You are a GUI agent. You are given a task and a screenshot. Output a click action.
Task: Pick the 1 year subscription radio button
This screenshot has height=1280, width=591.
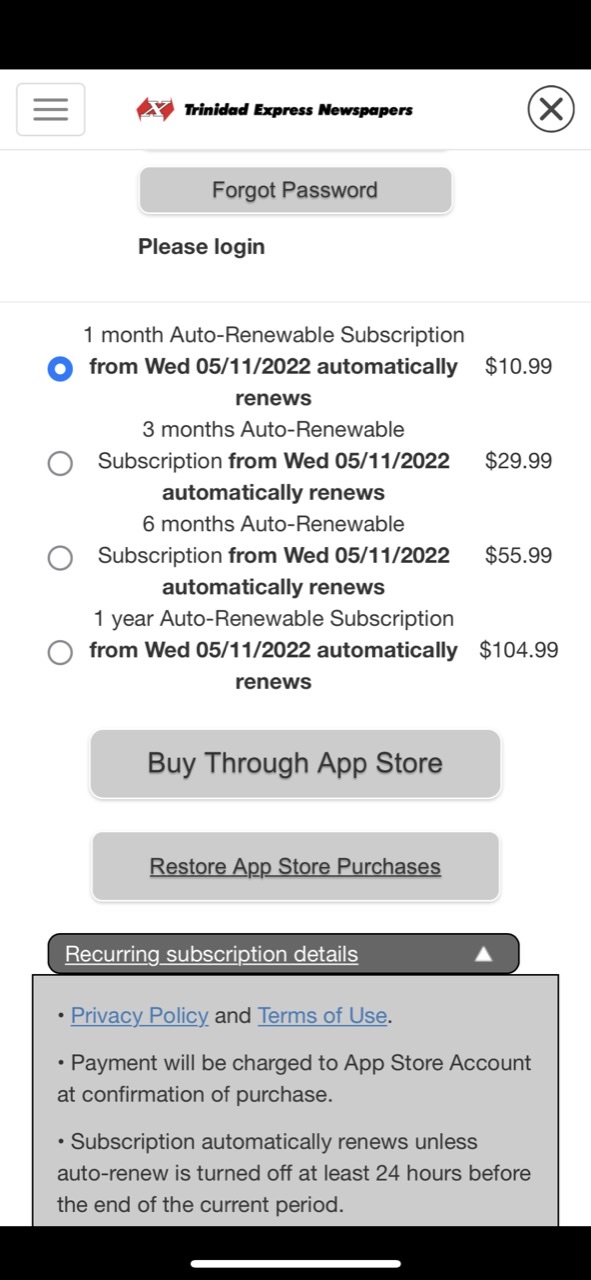(60, 653)
